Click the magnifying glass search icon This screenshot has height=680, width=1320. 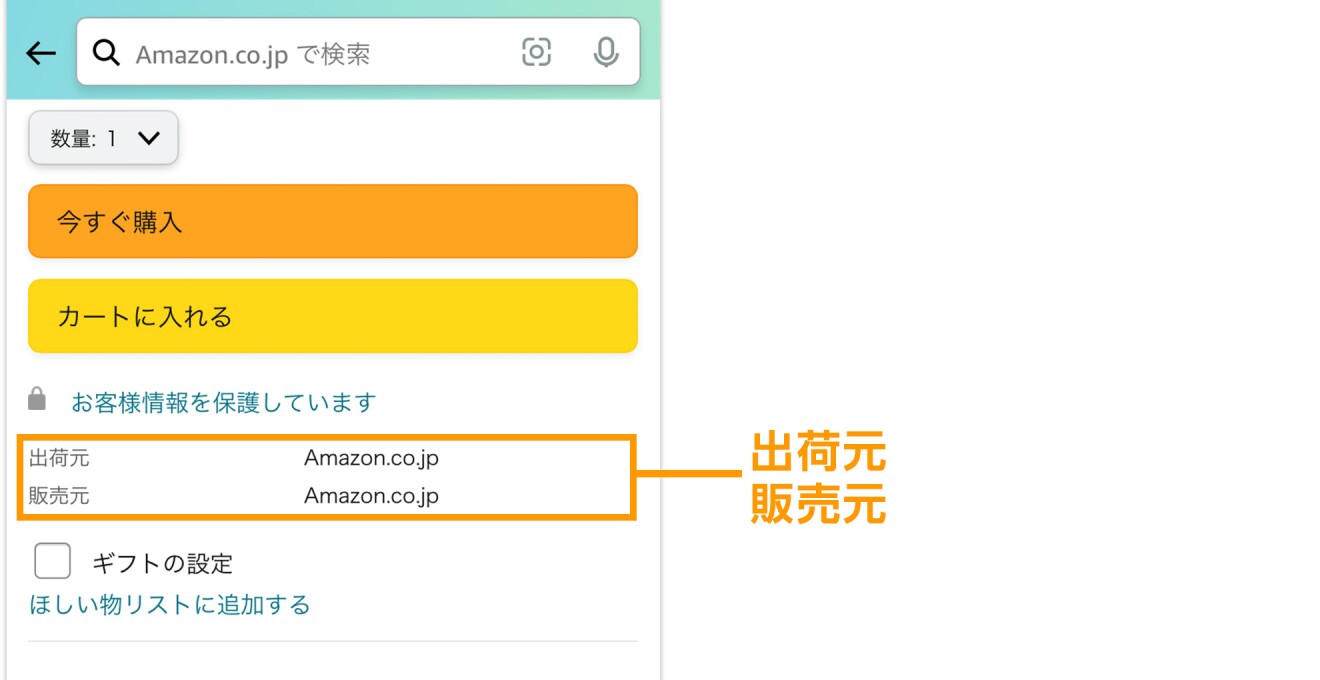click(x=106, y=53)
